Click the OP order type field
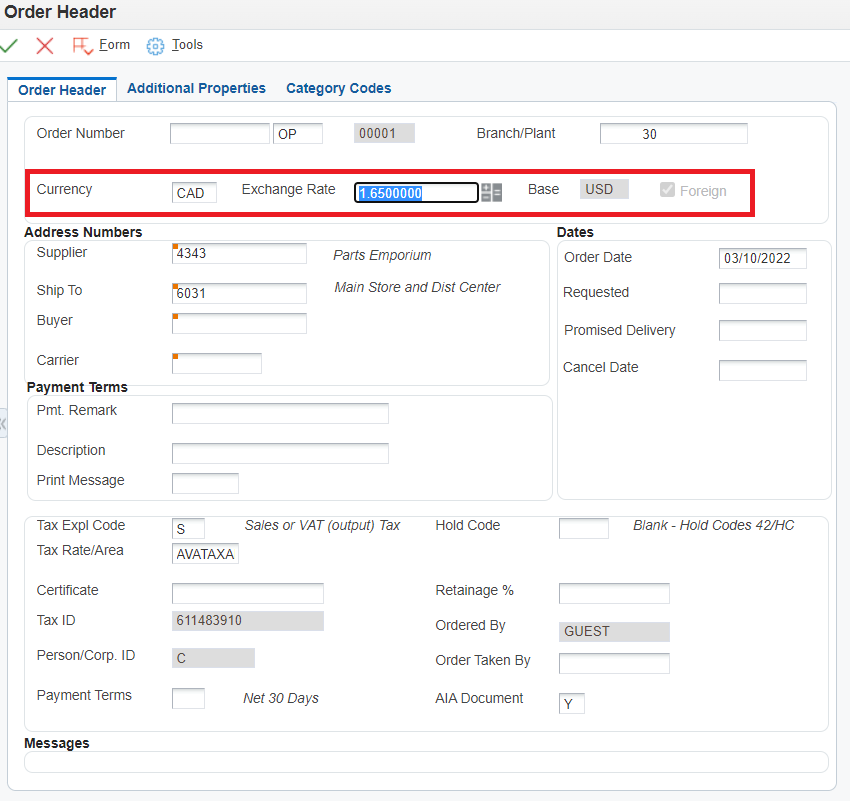 pyautogui.click(x=298, y=133)
